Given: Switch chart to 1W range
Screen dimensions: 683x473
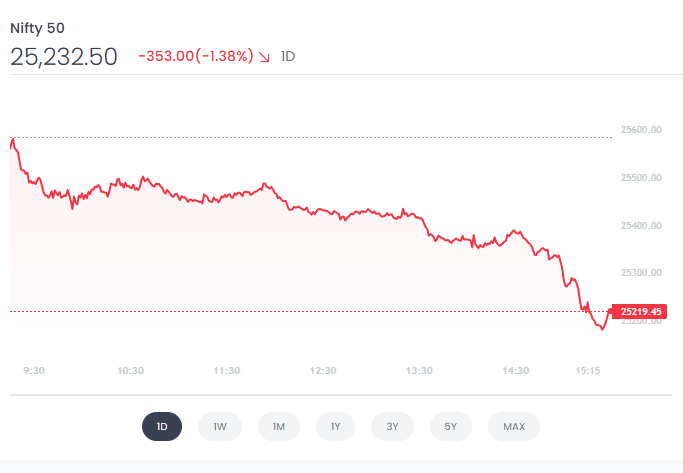Looking at the screenshot, I should pos(219,427).
